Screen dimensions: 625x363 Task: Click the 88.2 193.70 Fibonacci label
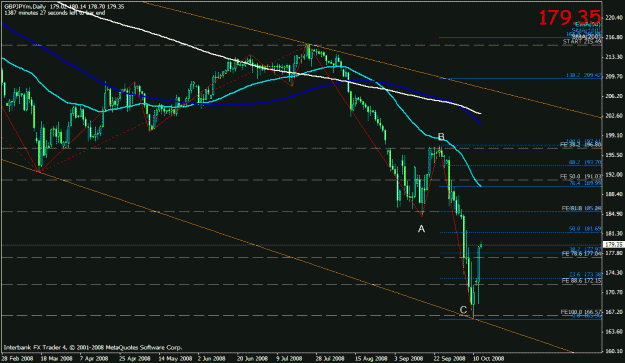coord(585,162)
